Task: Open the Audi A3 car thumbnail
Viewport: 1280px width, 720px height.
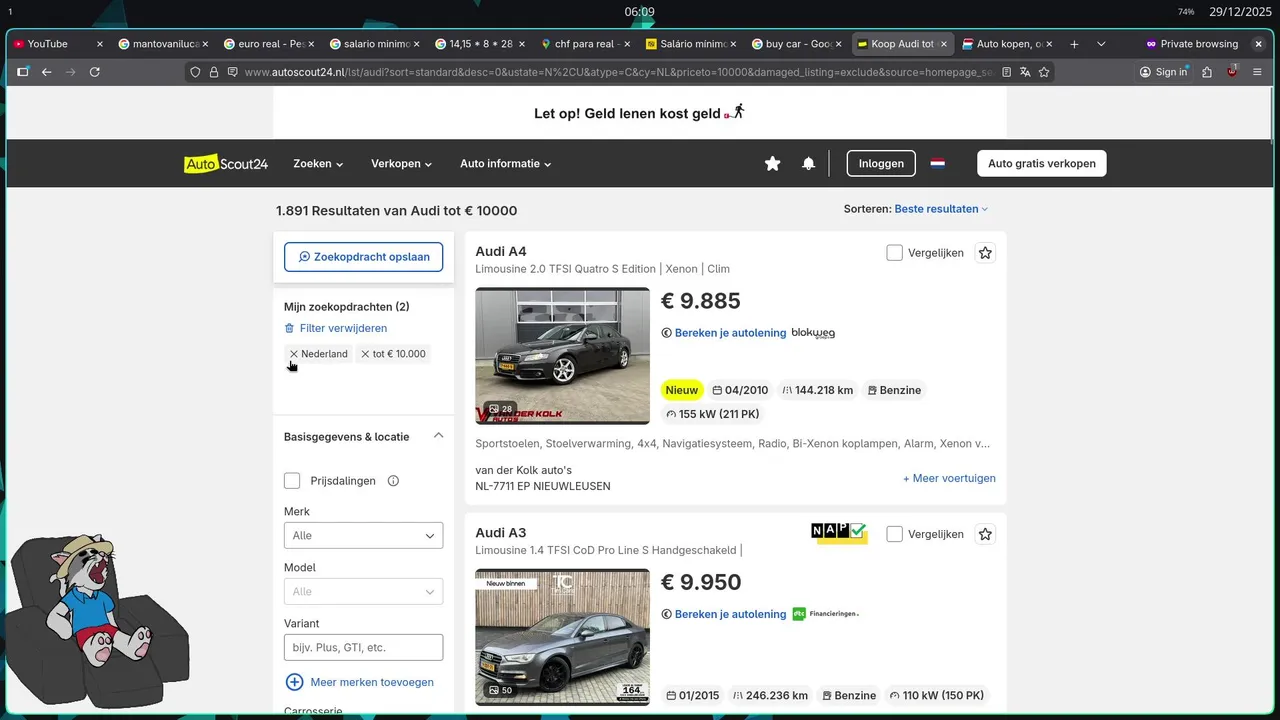Action: [x=562, y=637]
